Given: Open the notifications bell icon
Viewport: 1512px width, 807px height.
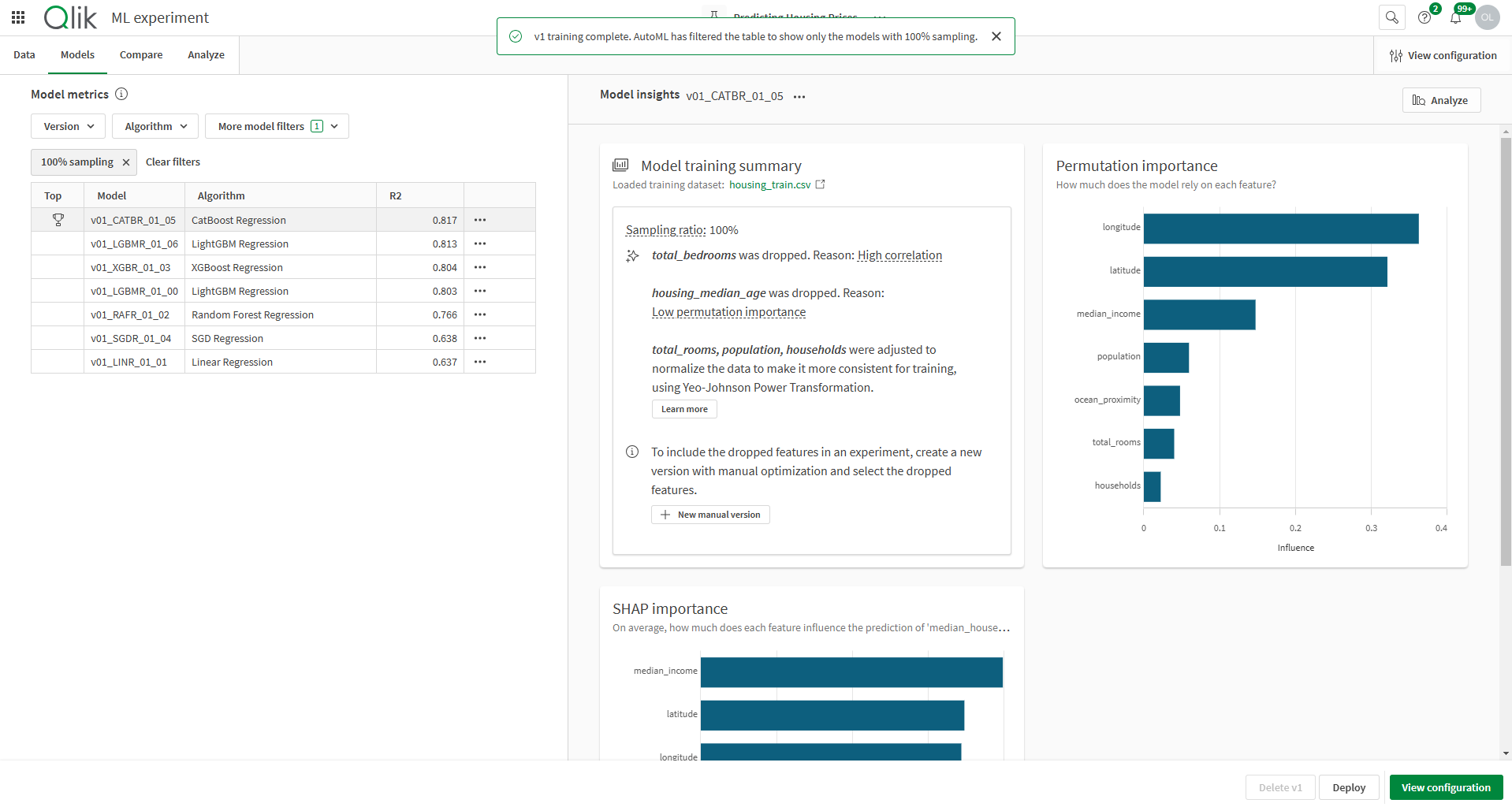Looking at the screenshot, I should click(1455, 17).
